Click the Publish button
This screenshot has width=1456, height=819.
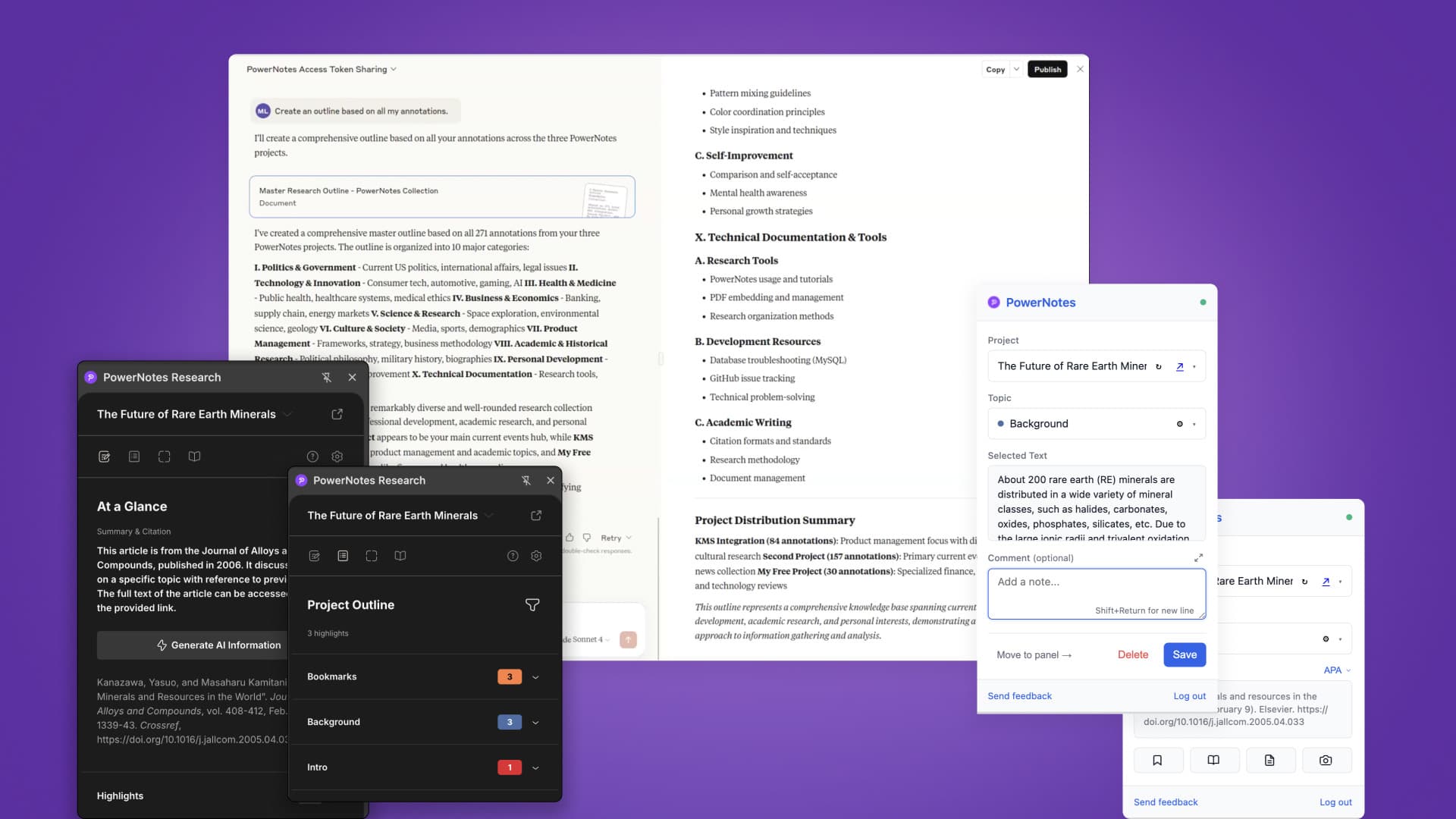pos(1047,69)
